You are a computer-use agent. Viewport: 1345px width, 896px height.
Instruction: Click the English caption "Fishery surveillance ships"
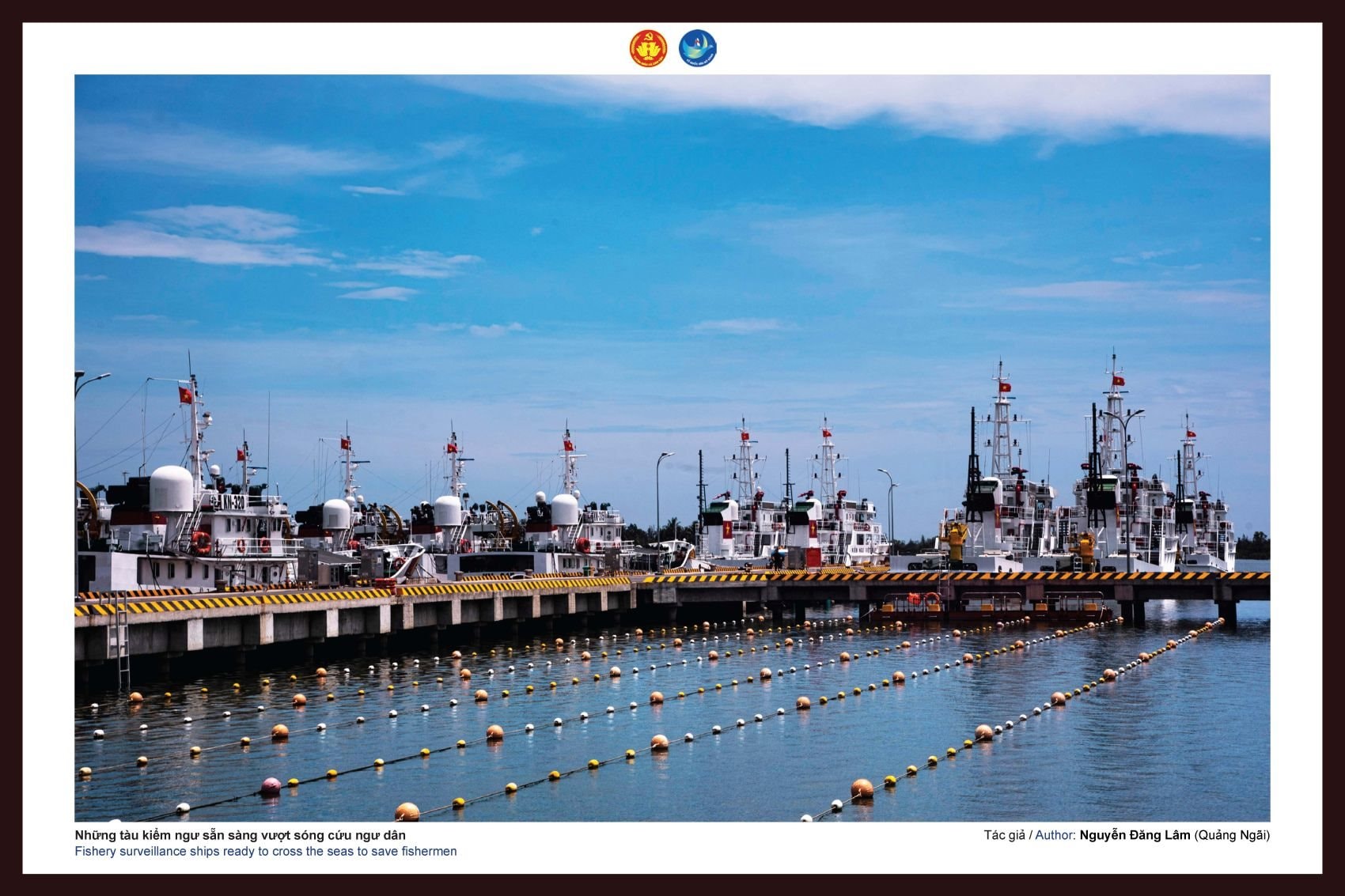265,852
